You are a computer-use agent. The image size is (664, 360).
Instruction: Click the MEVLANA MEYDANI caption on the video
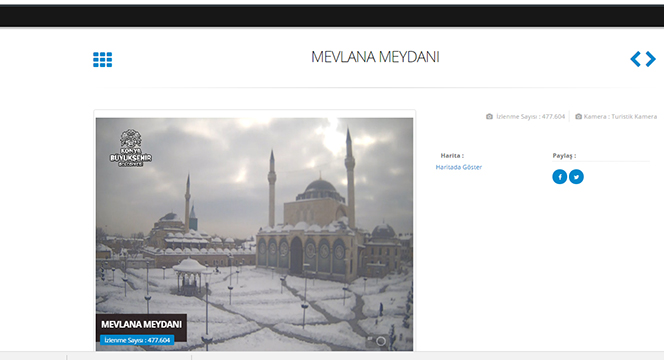141,324
